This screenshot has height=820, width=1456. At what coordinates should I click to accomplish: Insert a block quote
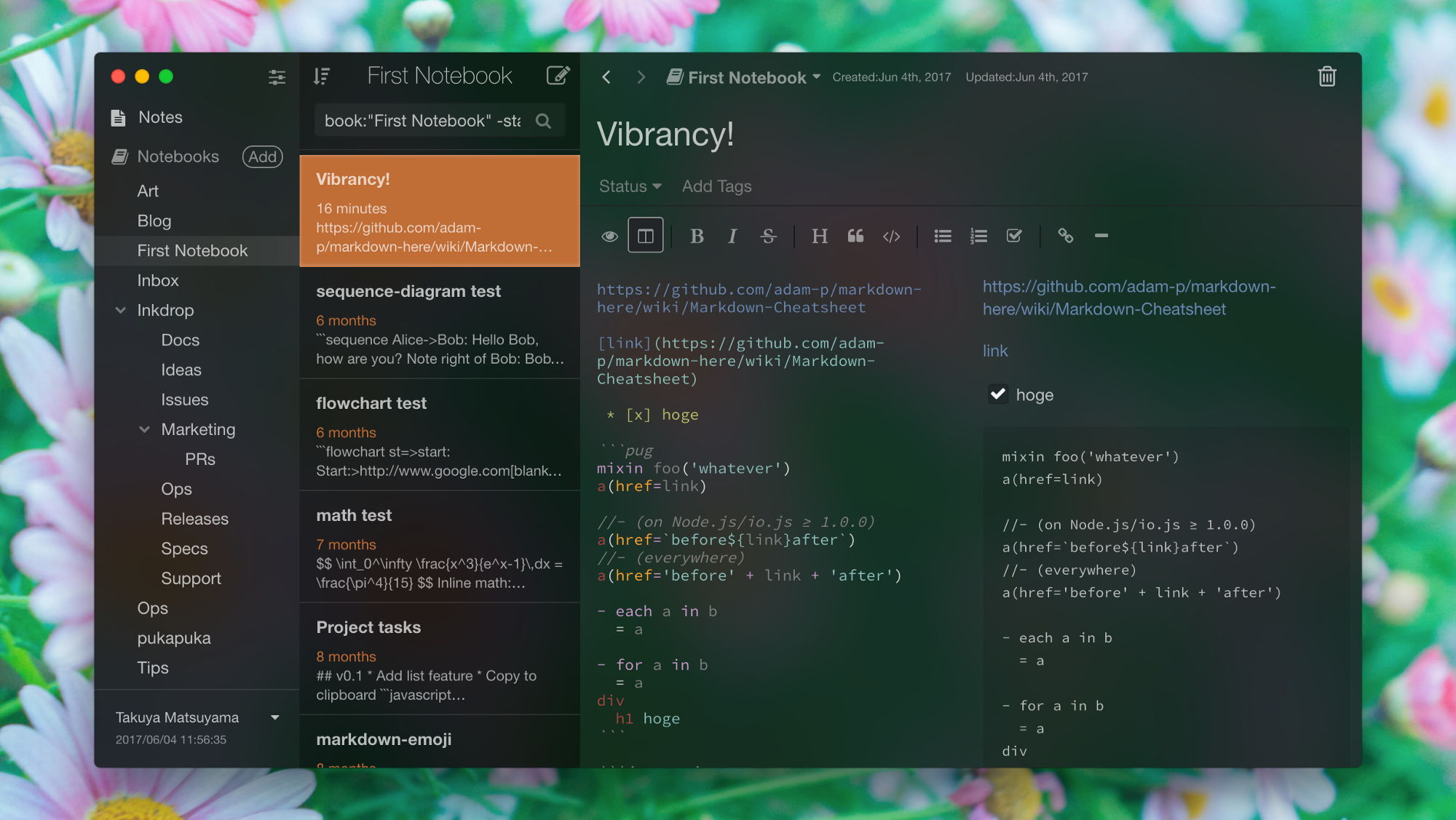point(855,236)
